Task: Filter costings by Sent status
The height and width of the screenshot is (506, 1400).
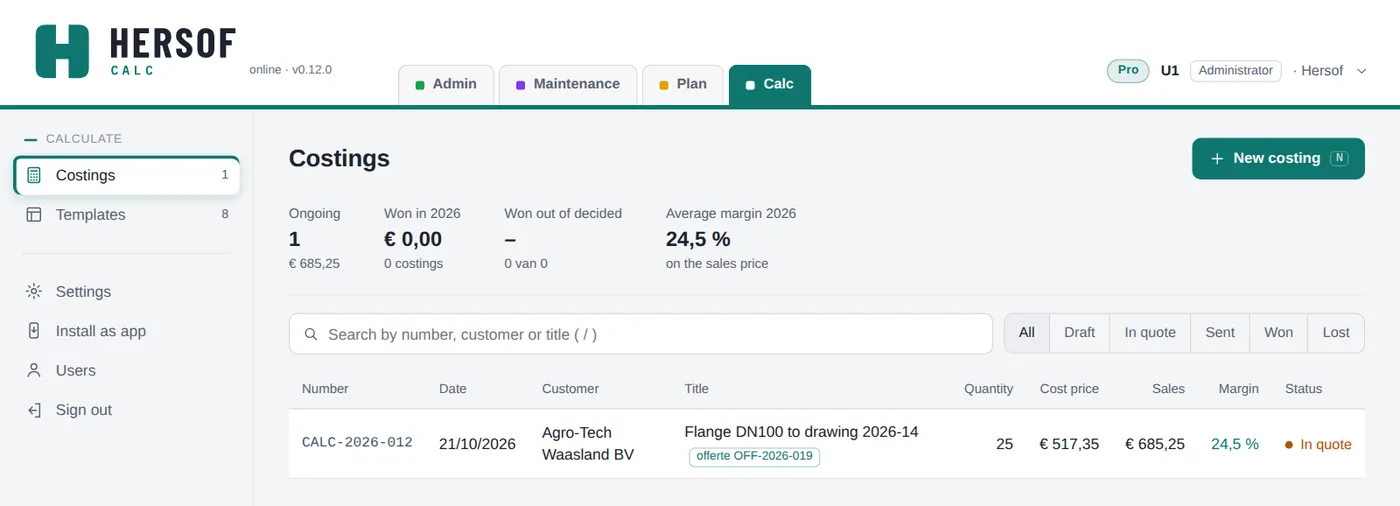Action: coord(1220,333)
